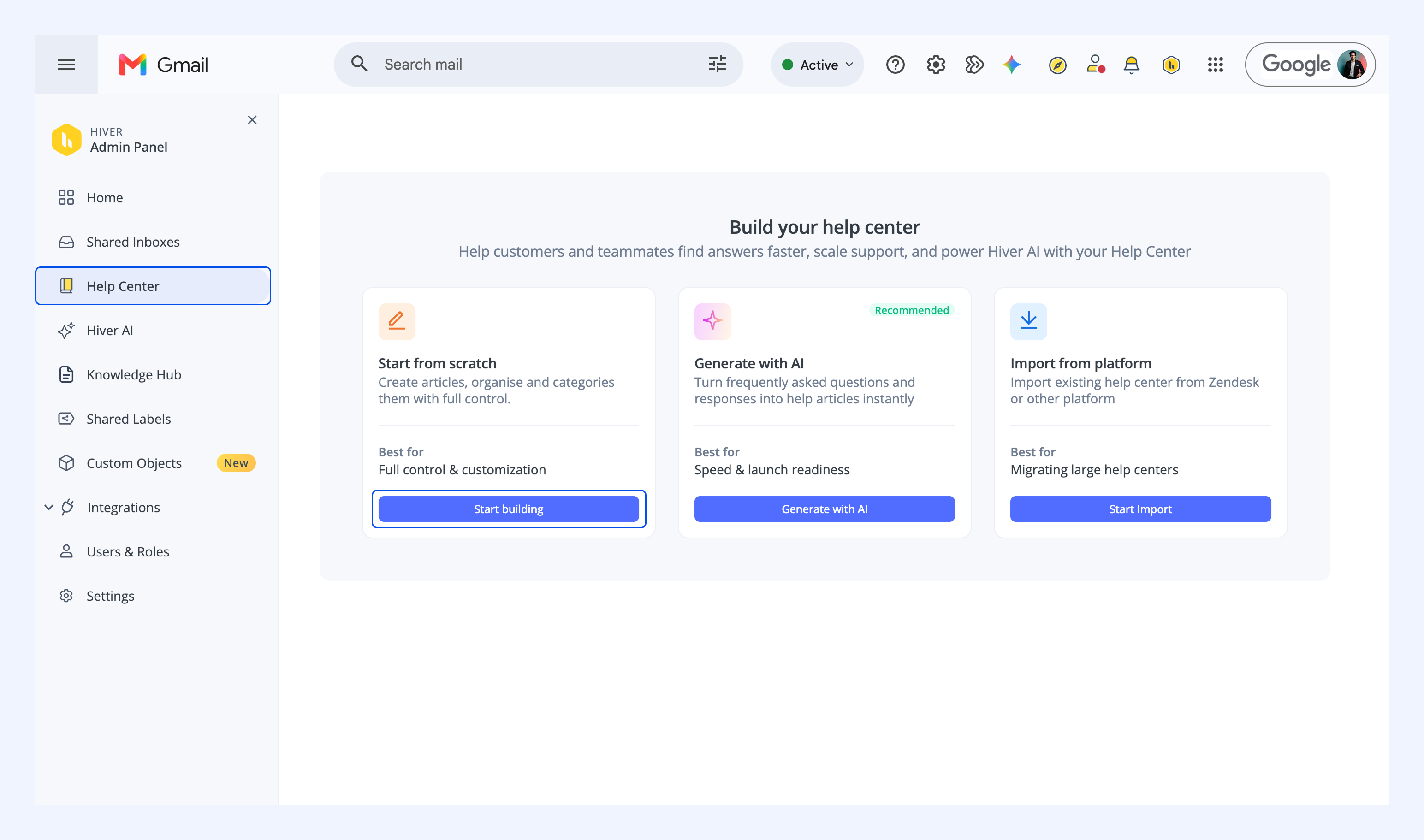The image size is (1424, 840).
Task: Click the Custom Objects cube icon
Action: point(66,463)
